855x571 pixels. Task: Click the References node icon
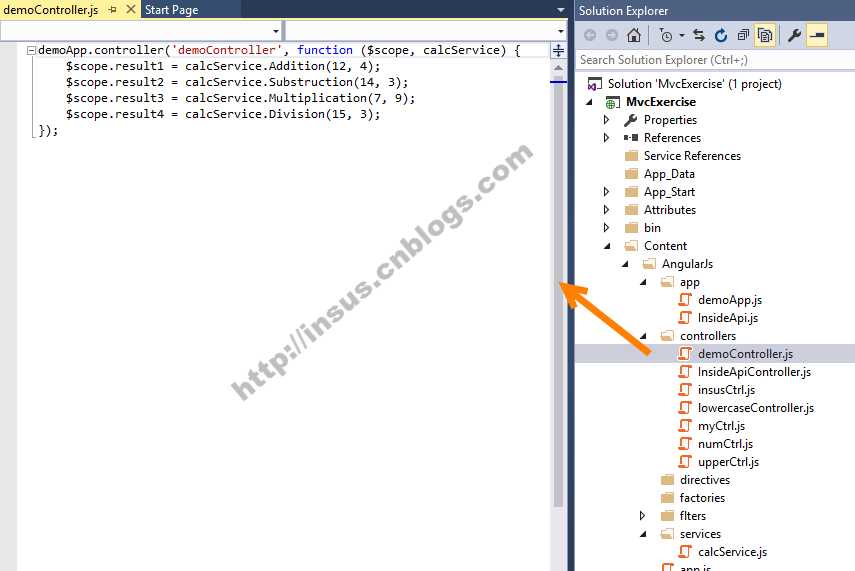point(631,138)
